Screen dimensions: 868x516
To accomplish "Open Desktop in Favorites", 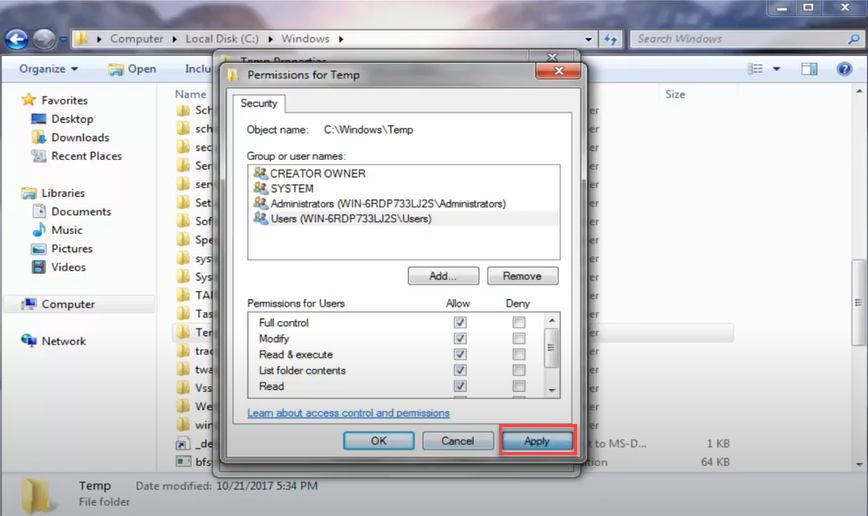I will click(x=63, y=119).
